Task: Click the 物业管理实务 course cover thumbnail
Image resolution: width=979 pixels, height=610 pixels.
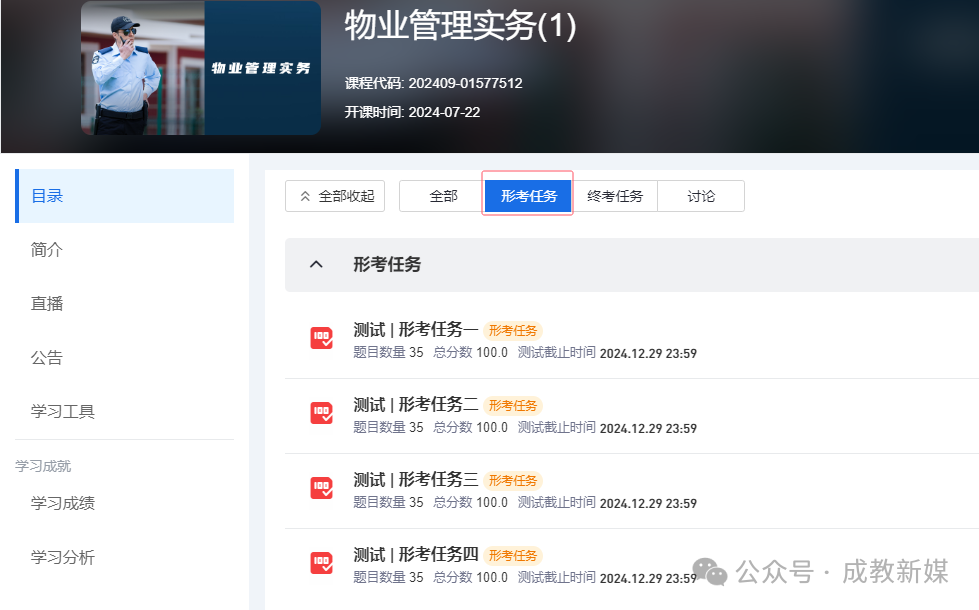Action: click(201, 68)
